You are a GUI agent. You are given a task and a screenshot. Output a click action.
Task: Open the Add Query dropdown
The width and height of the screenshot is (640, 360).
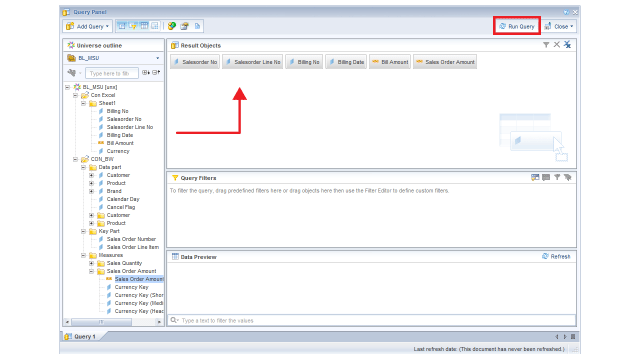(88, 26)
